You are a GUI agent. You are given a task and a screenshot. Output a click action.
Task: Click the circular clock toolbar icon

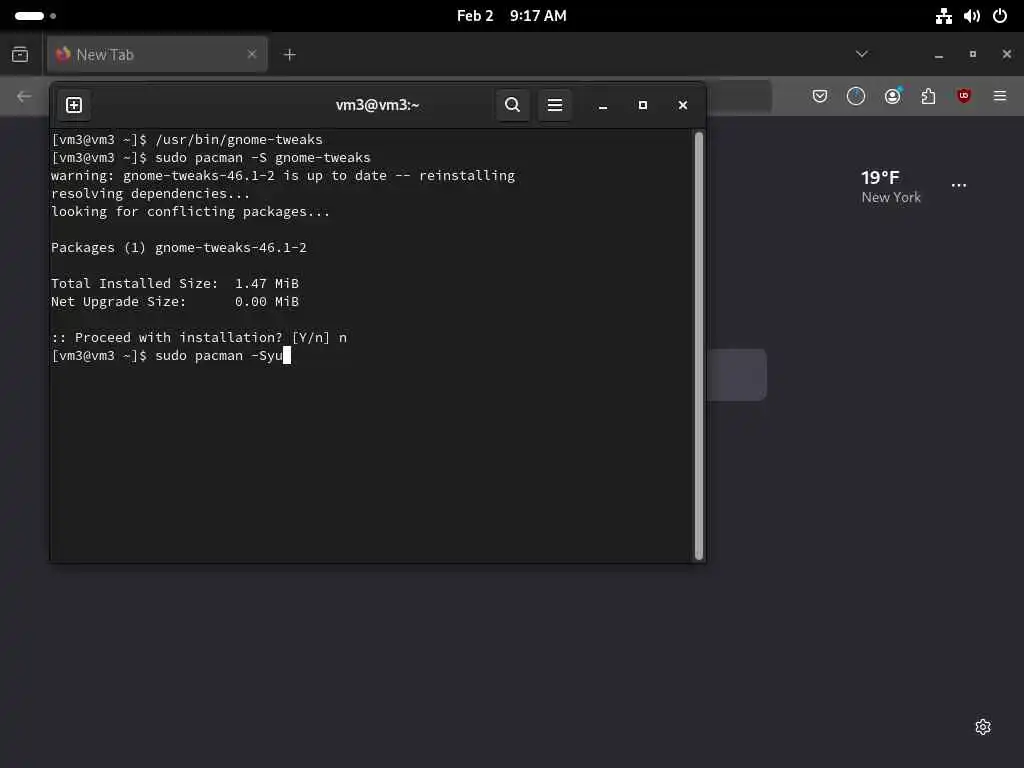pyautogui.click(x=856, y=97)
